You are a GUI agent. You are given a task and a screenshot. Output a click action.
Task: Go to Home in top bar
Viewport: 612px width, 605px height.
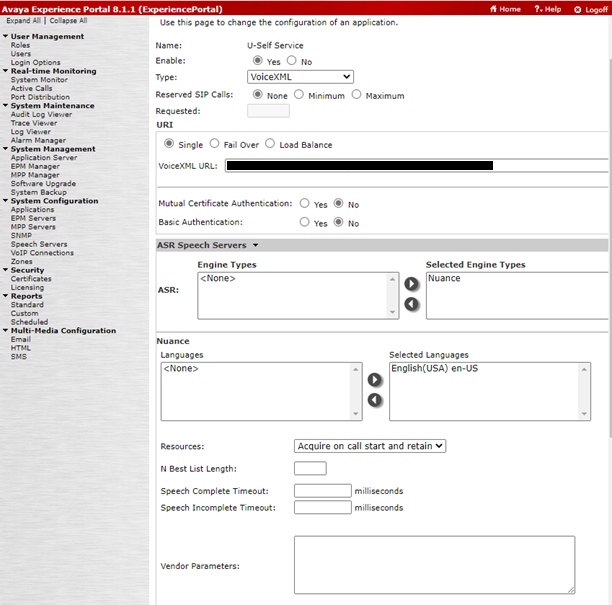point(505,9)
